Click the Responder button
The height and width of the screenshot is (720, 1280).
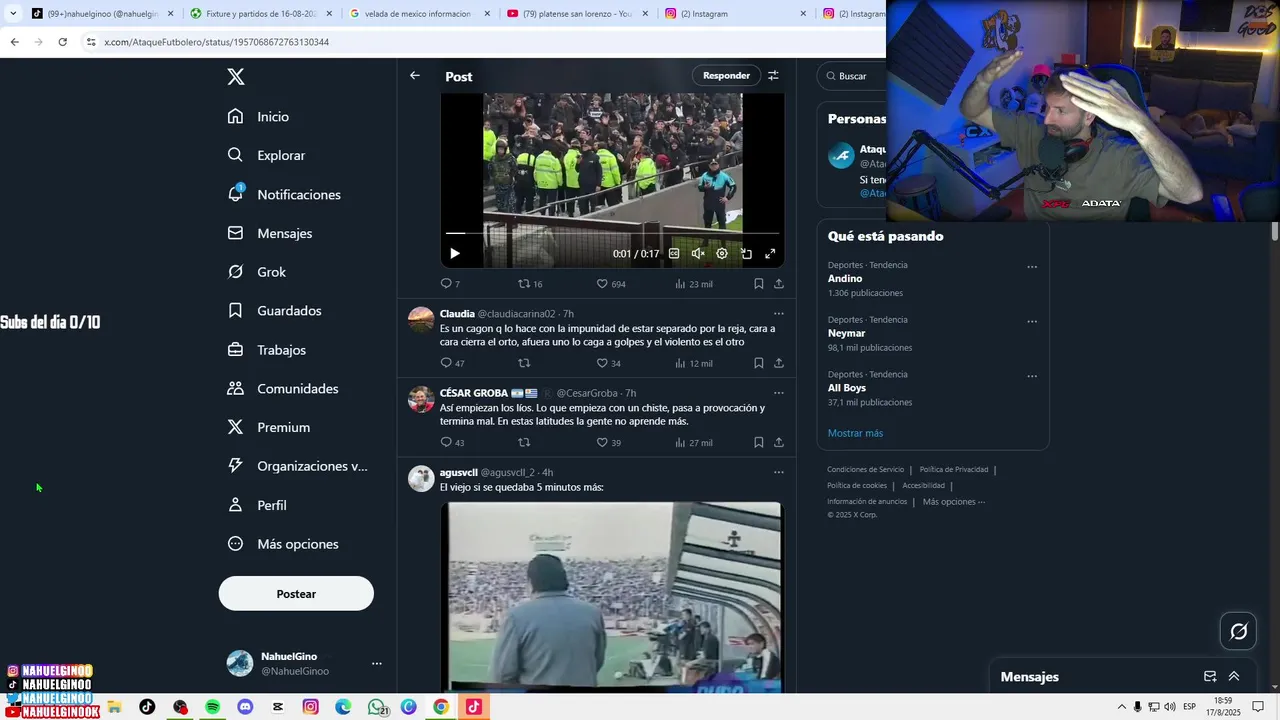pos(726,76)
